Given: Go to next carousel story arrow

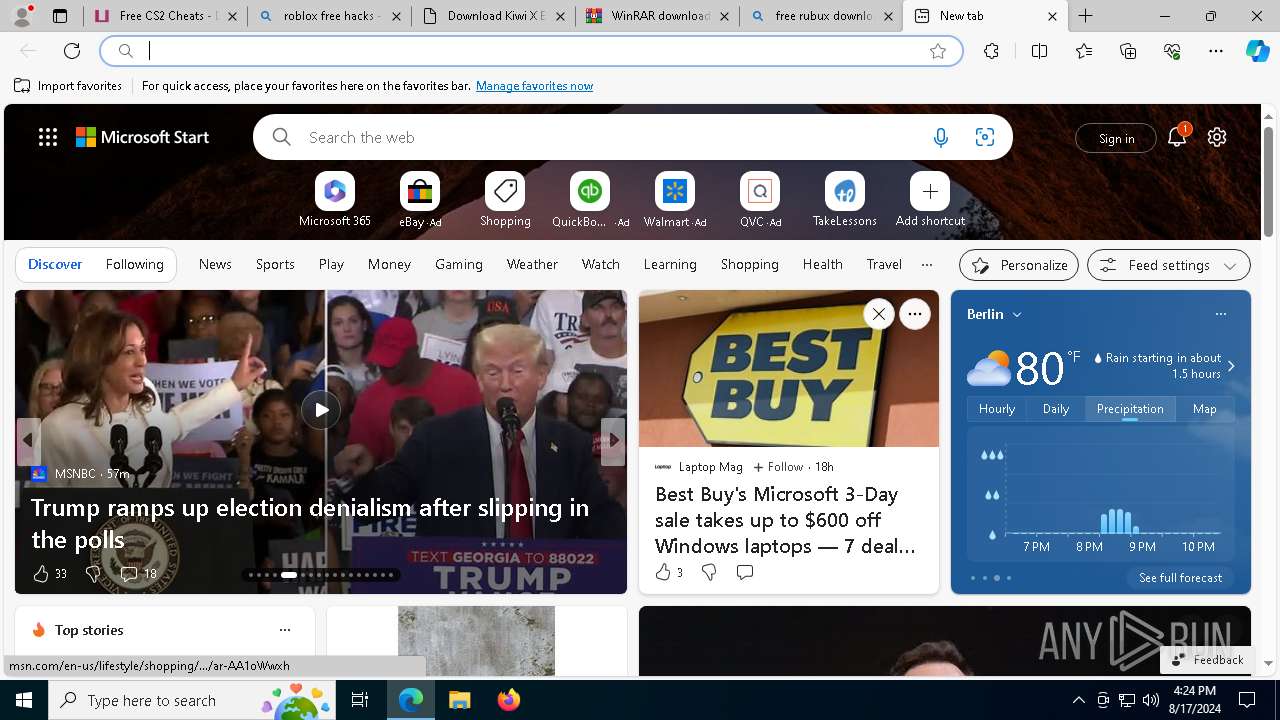Looking at the screenshot, I should 613,440.
